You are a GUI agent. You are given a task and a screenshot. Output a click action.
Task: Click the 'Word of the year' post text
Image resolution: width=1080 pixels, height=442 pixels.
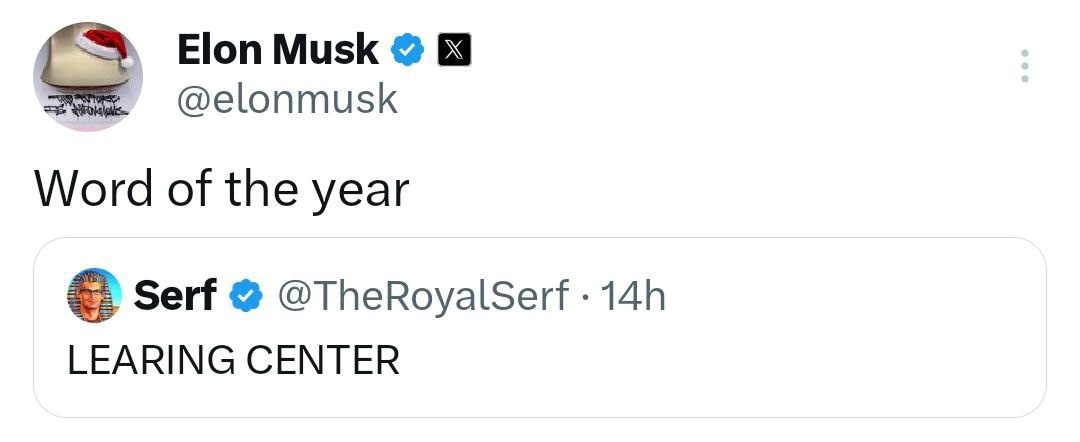[x=221, y=188]
